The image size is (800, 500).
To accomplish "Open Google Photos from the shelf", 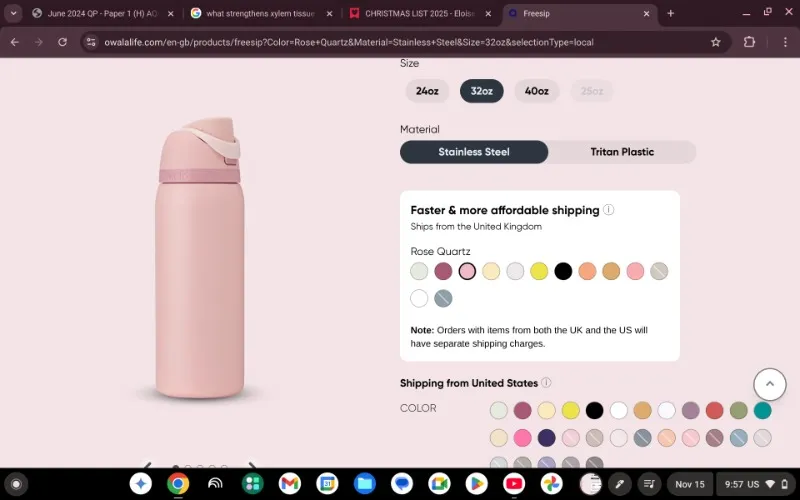I will (x=552, y=484).
